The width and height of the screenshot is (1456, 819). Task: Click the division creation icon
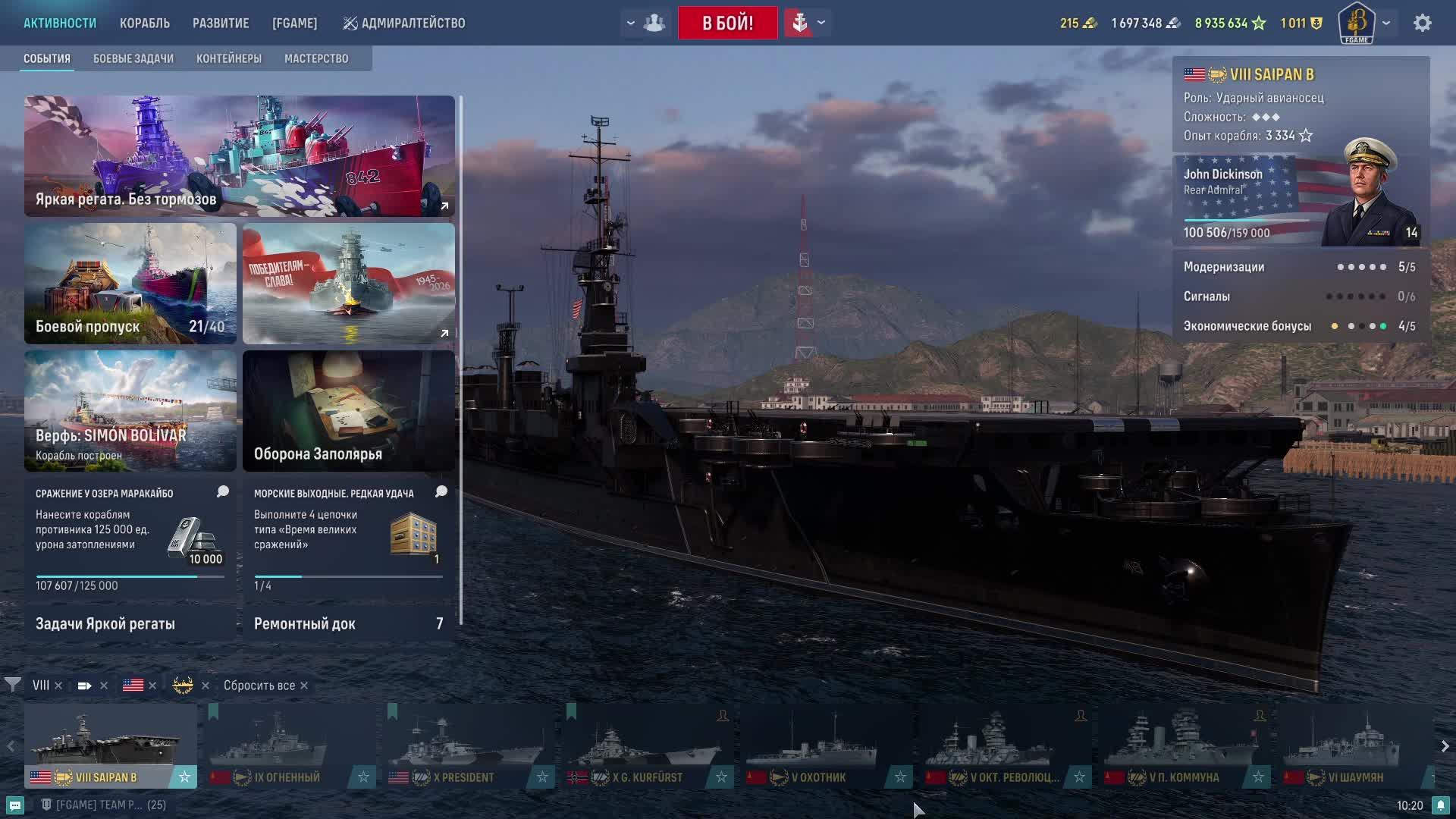654,23
